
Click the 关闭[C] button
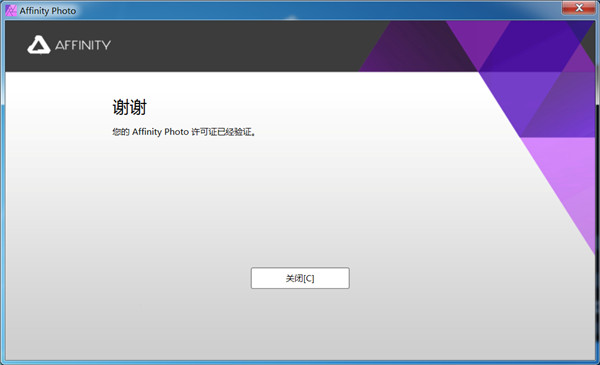[x=300, y=278]
